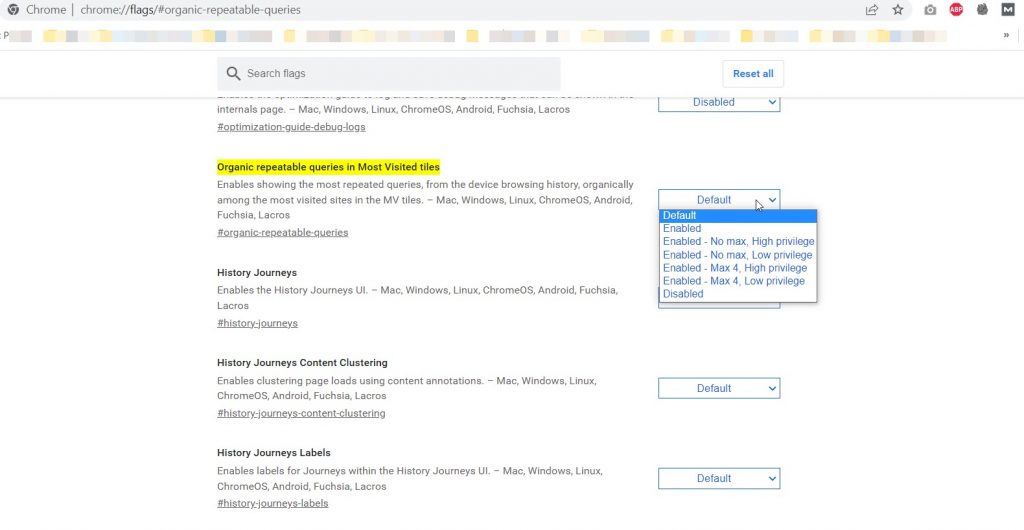The width and height of the screenshot is (1024, 530).
Task: Choose Enabled - No max, High privilege
Action: coord(738,242)
